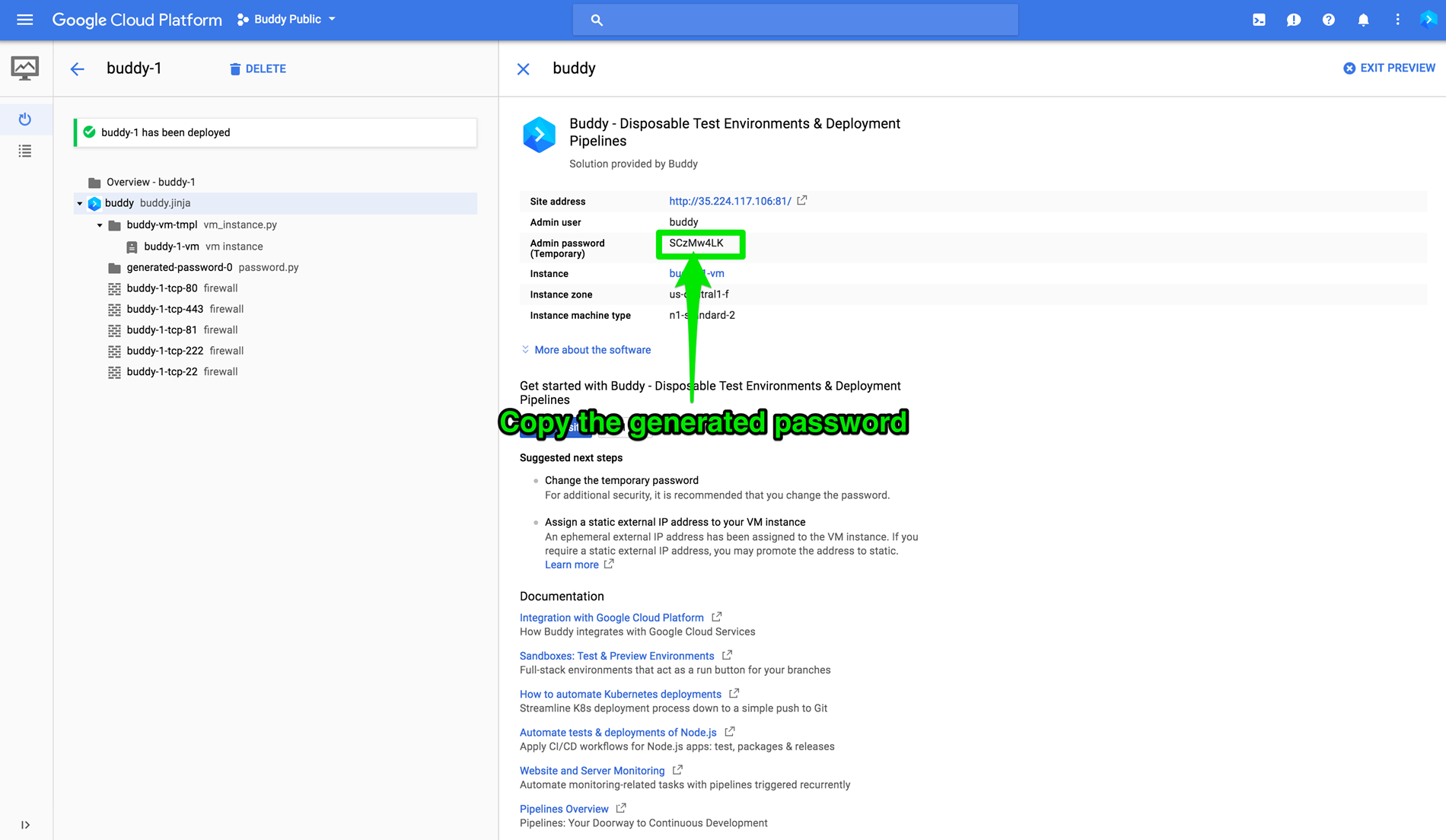The image size is (1446, 840).
Task: Open Pipelines Overview link
Action: click(x=564, y=809)
